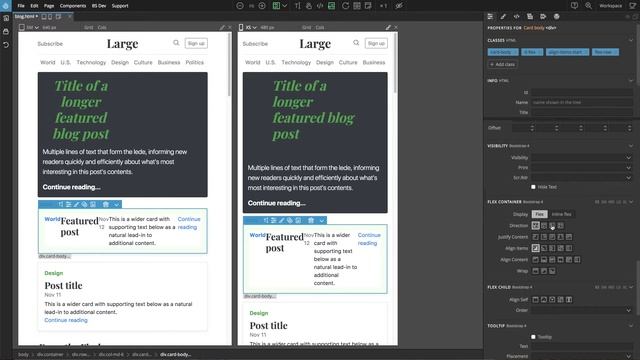Select last Justify Content icon
The image size is (640, 360).
[x=569, y=237]
